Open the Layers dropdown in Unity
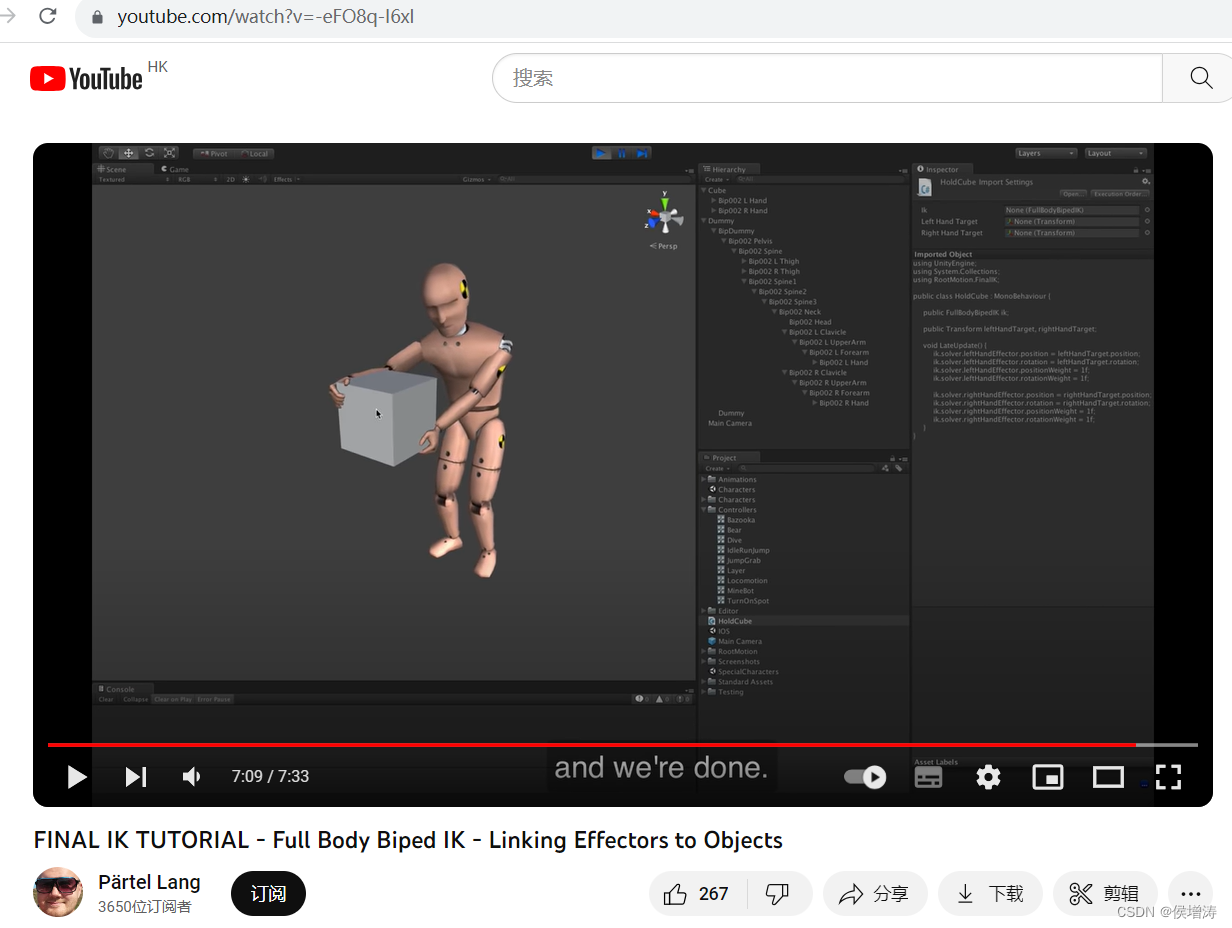 (x=1046, y=153)
